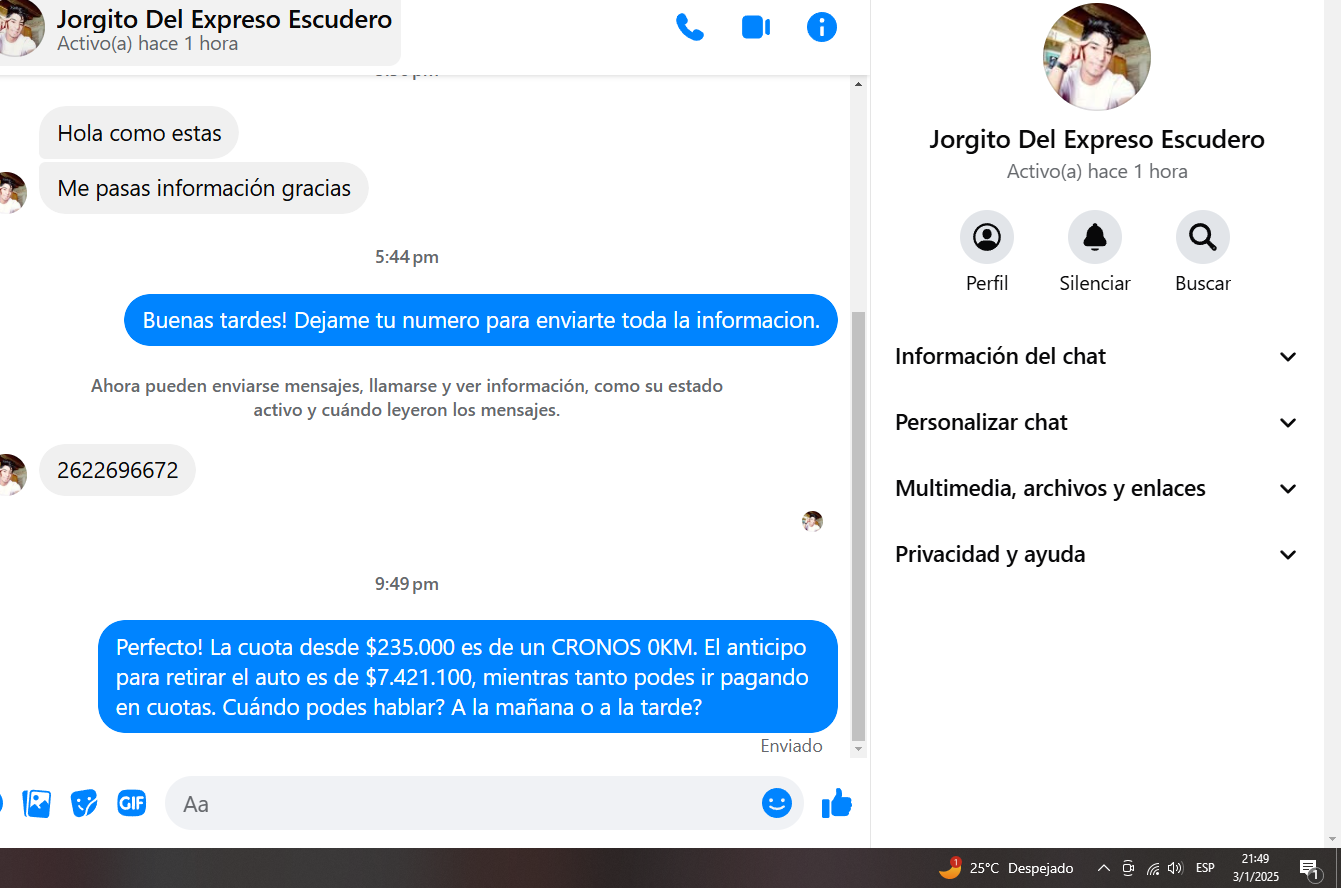Click the Aa message input field
The height and width of the screenshot is (888, 1341).
point(460,803)
